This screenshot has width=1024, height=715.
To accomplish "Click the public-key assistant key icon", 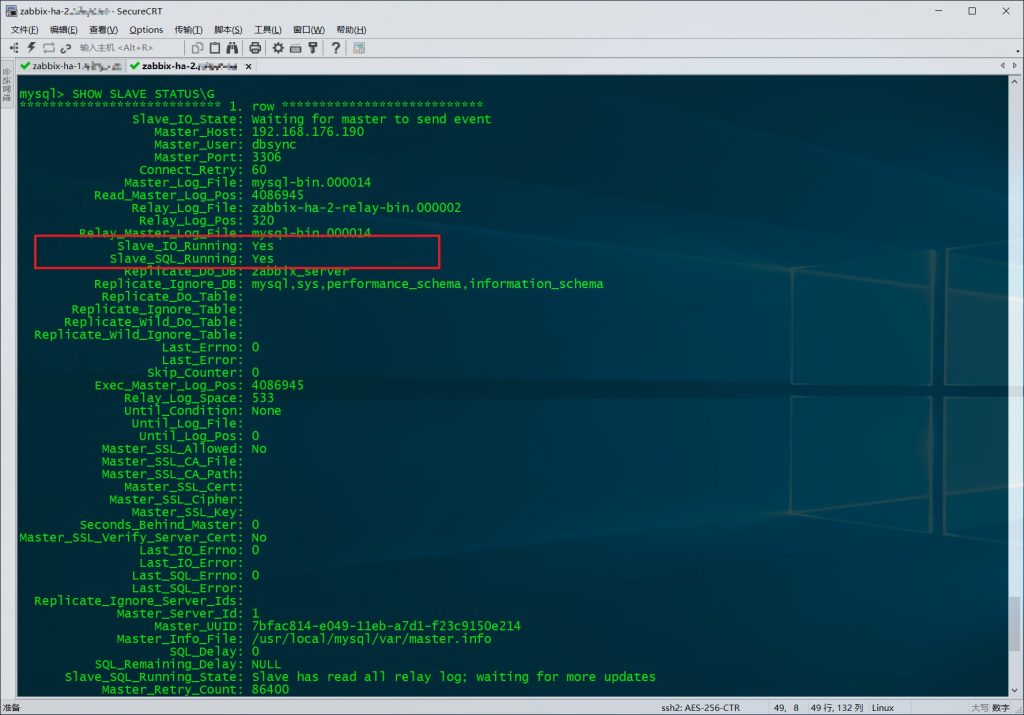I will (x=313, y=48).
